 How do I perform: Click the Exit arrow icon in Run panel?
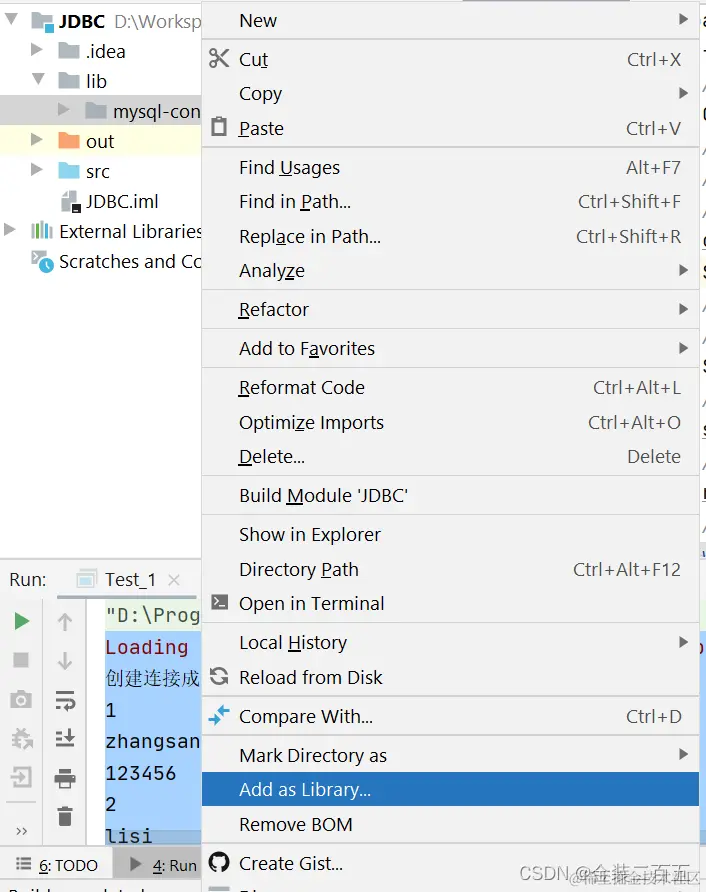click(x=22, y=777)
